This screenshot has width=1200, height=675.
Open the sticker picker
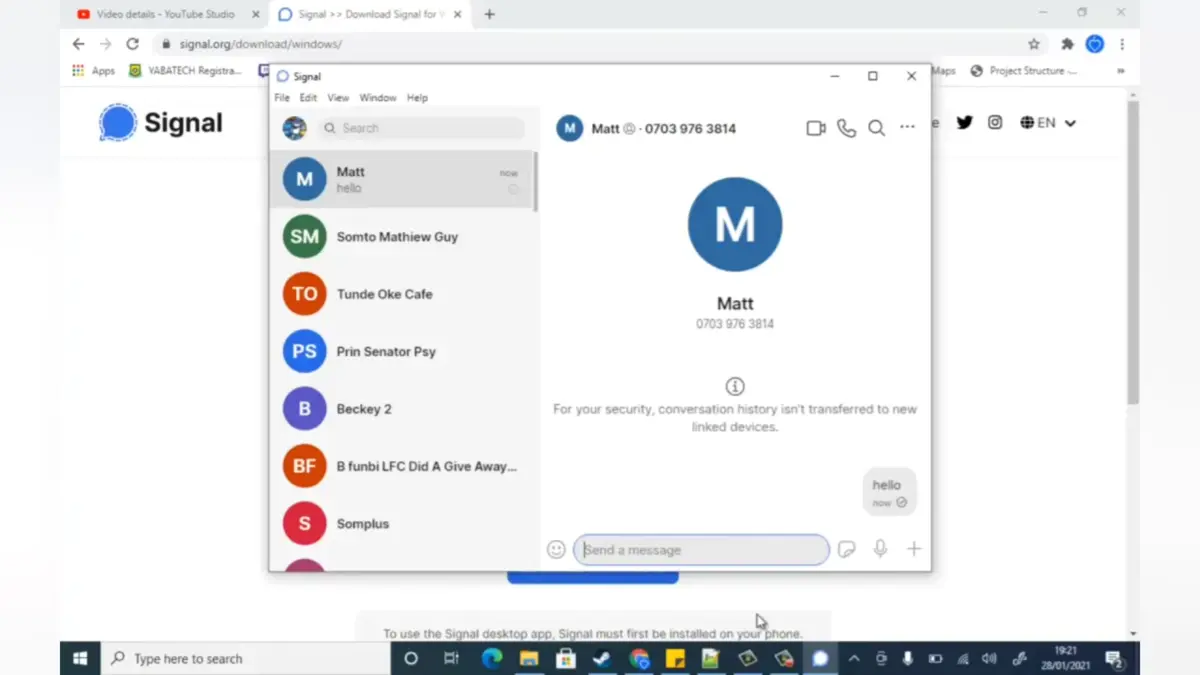[847, 549]
